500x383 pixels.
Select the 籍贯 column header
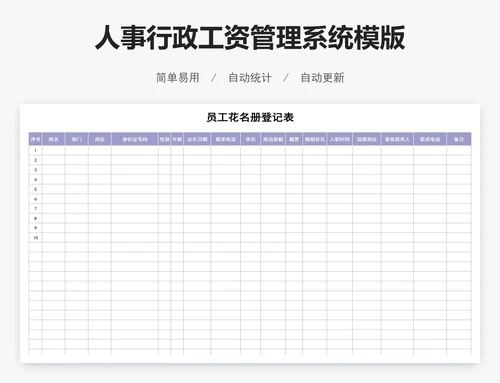click(x=294, y=139)
